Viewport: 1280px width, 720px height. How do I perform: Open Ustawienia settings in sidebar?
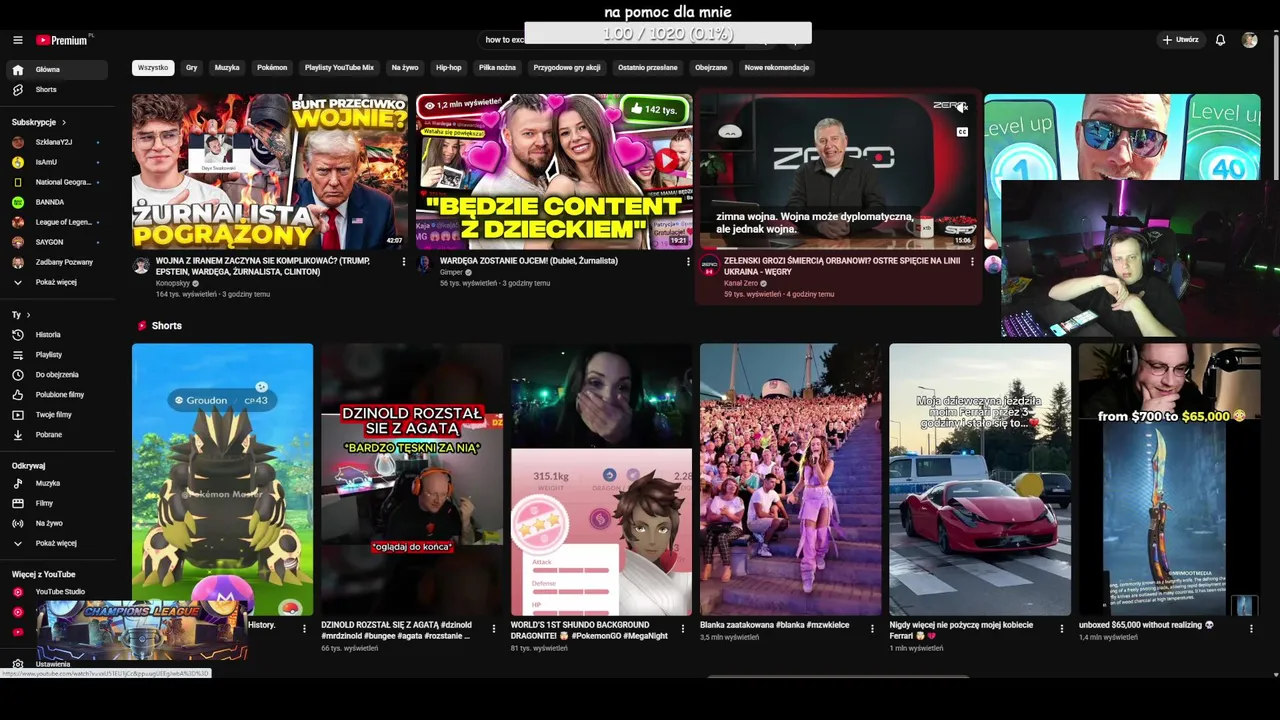[57, 664]
